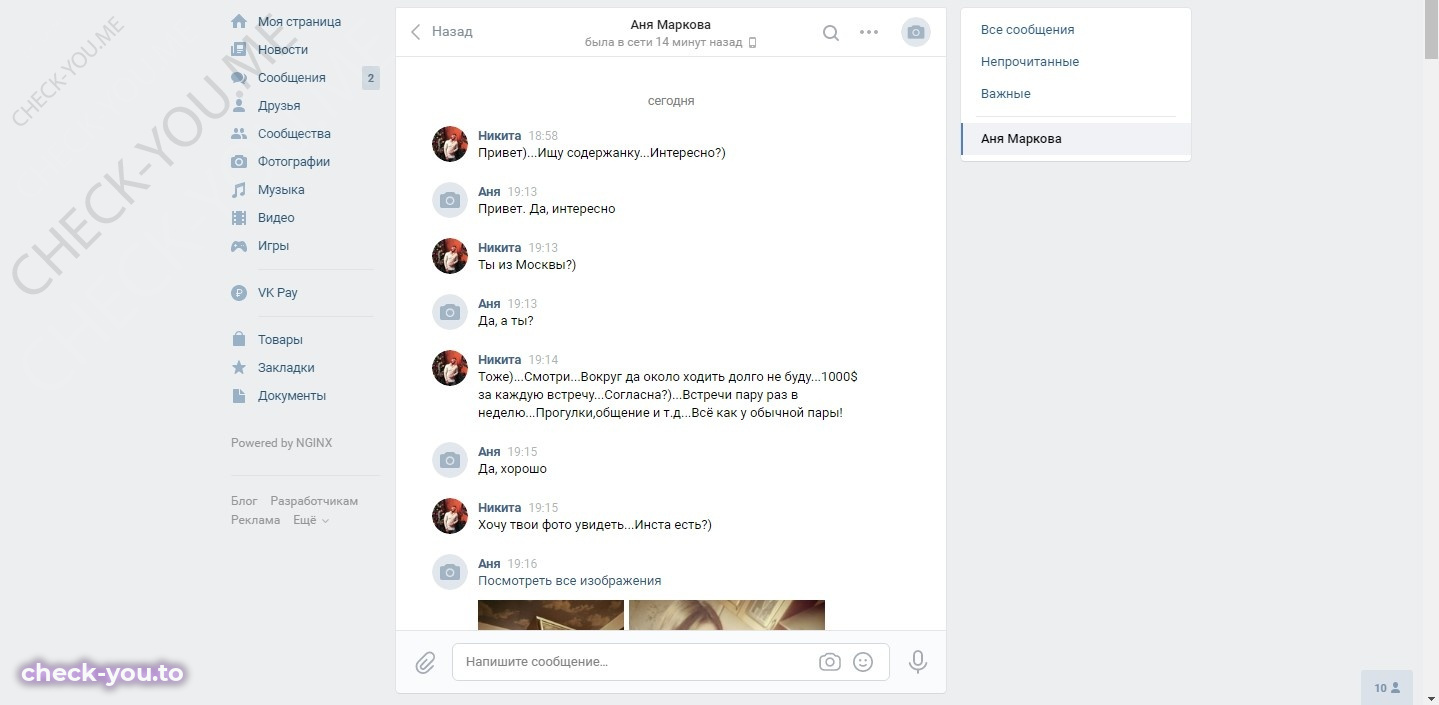
Task: Click the Товары shopping bag icon
Action: point(239,339)
